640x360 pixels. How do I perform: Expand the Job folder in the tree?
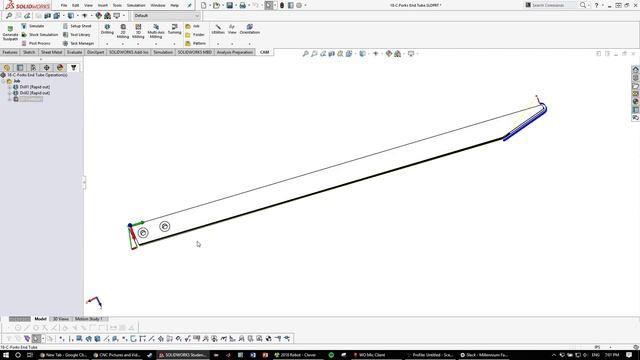click(x=3, y=81)
